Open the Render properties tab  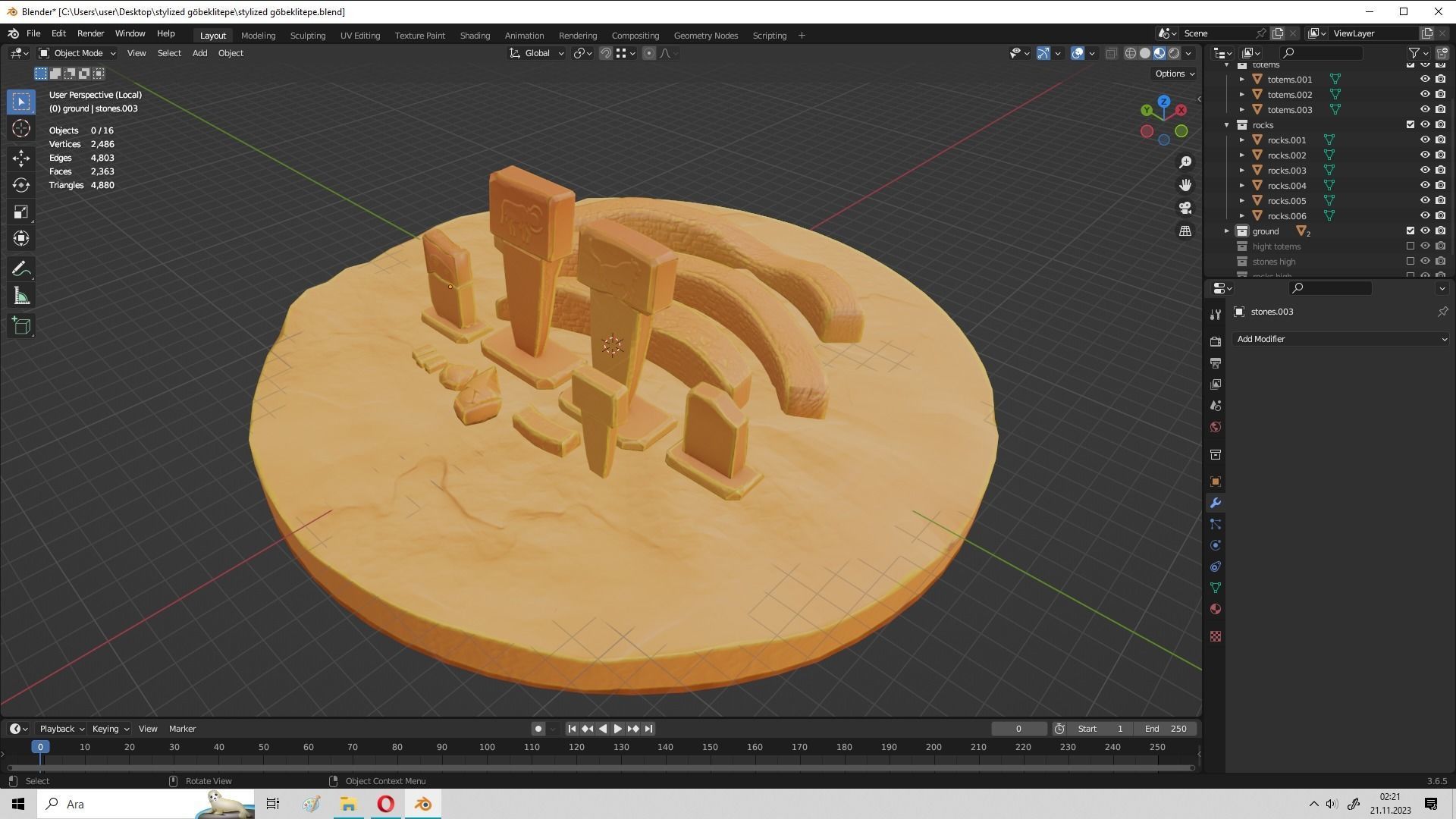click(x=1216, y=342)
